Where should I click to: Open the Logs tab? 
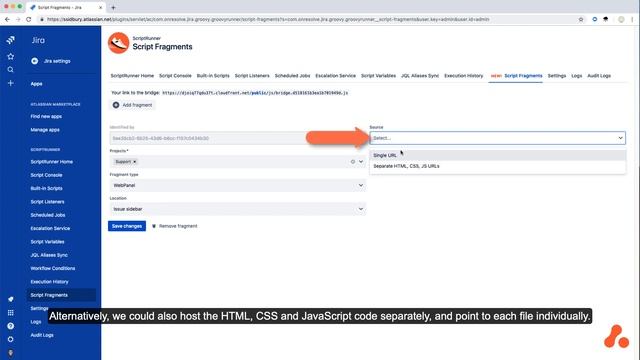coord(577,76)
